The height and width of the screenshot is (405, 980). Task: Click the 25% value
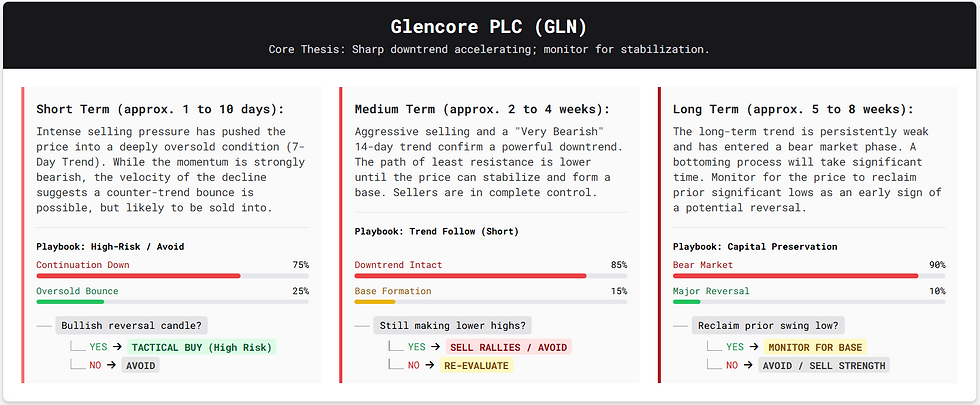[x=301, y=291]
